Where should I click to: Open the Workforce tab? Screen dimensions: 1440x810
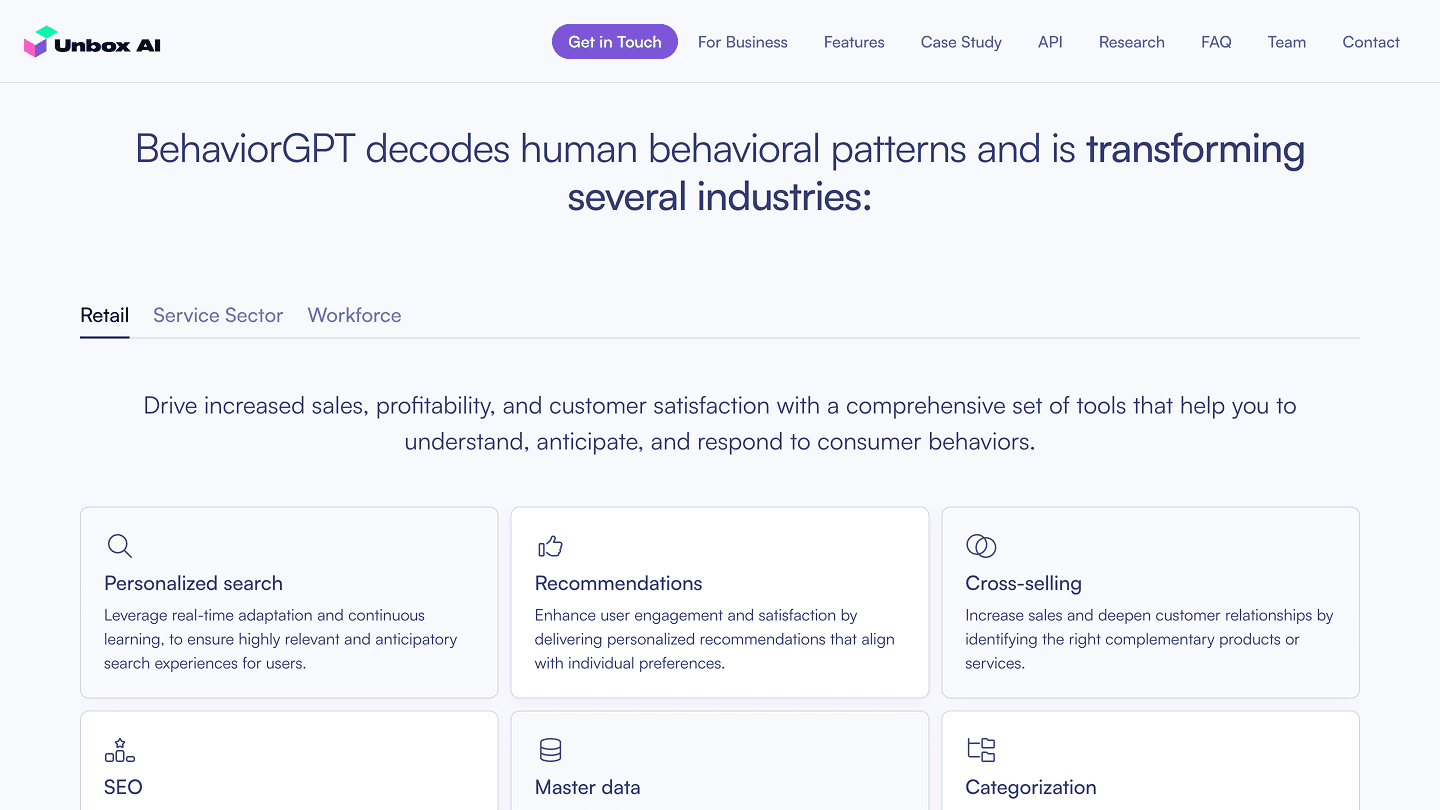(x=355, y=315)
